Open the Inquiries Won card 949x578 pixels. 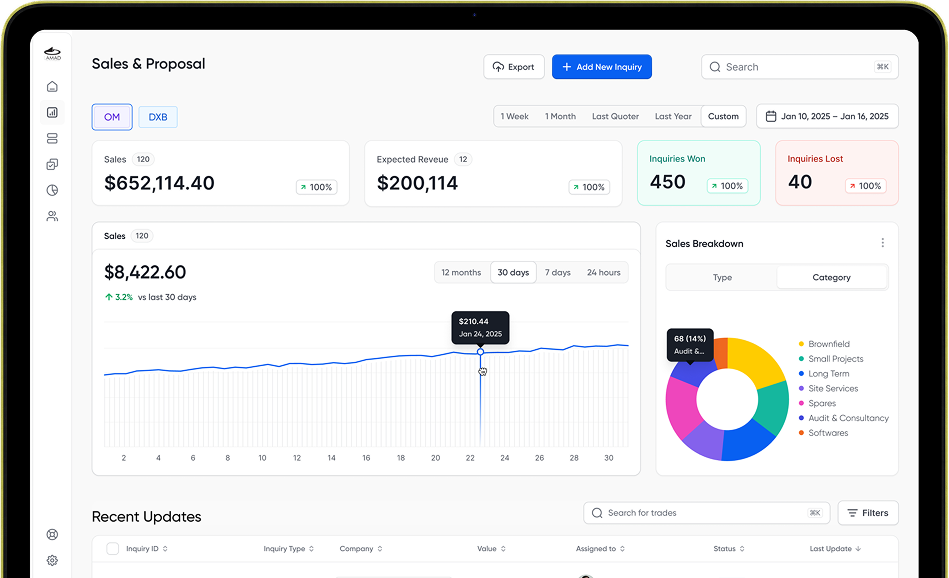(698, 173)
